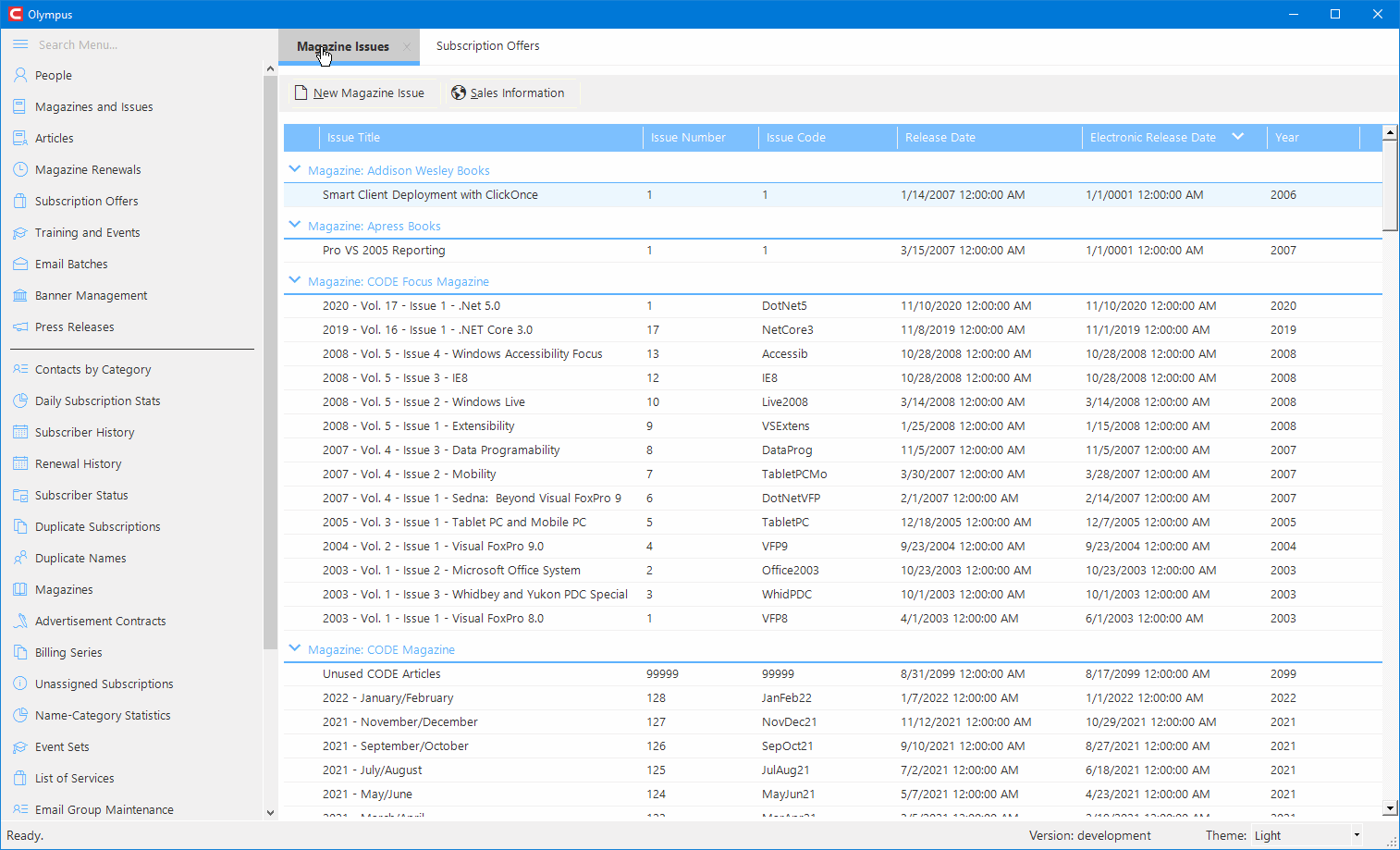The width and height of the screenshot is (1400, 850).
Task: Collapse the CODE Magazine group
Action: 295,648
